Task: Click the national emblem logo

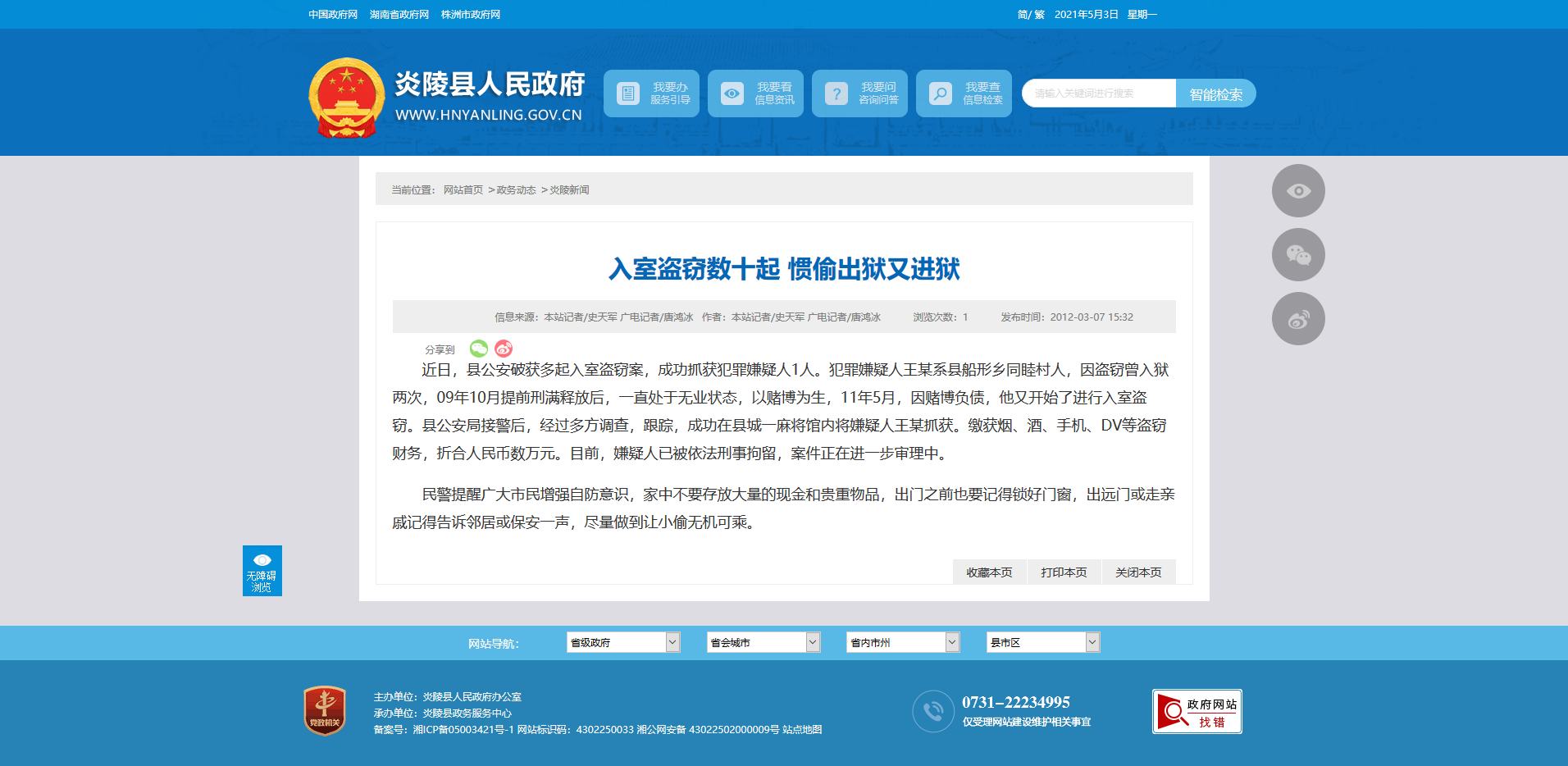Action: (x=346, y=98)
